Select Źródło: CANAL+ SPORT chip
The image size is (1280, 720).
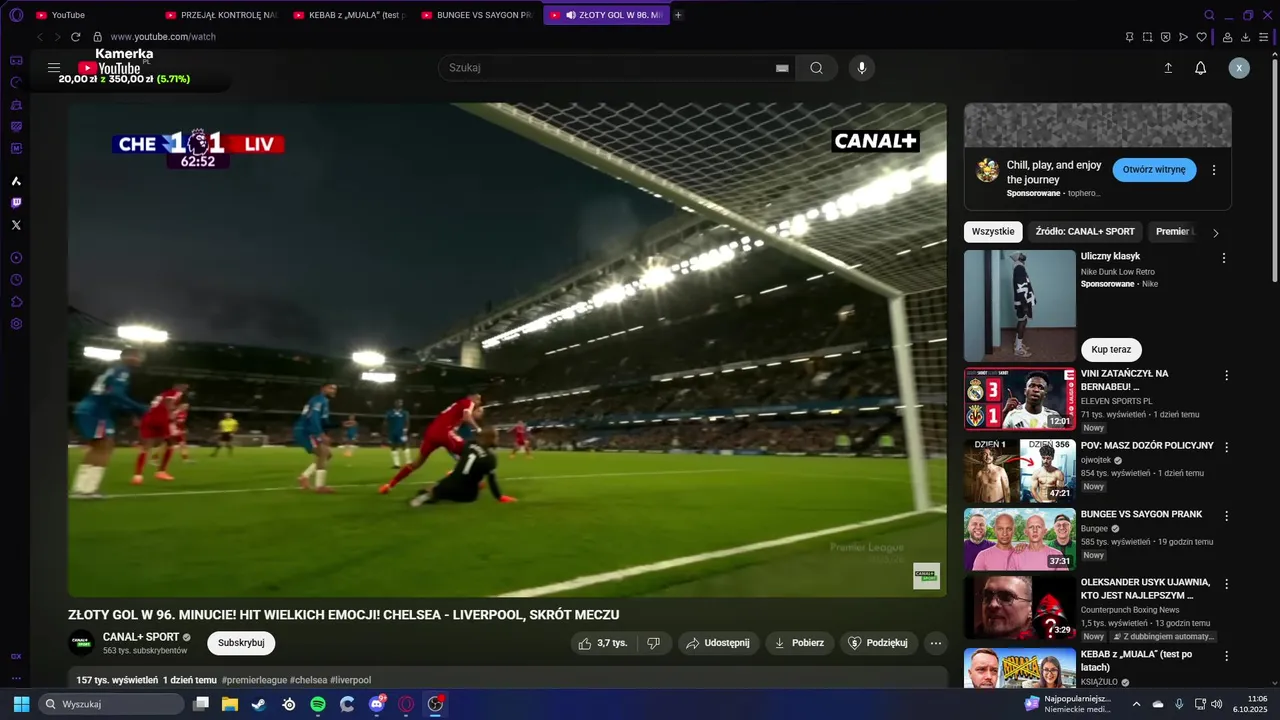1085,232
